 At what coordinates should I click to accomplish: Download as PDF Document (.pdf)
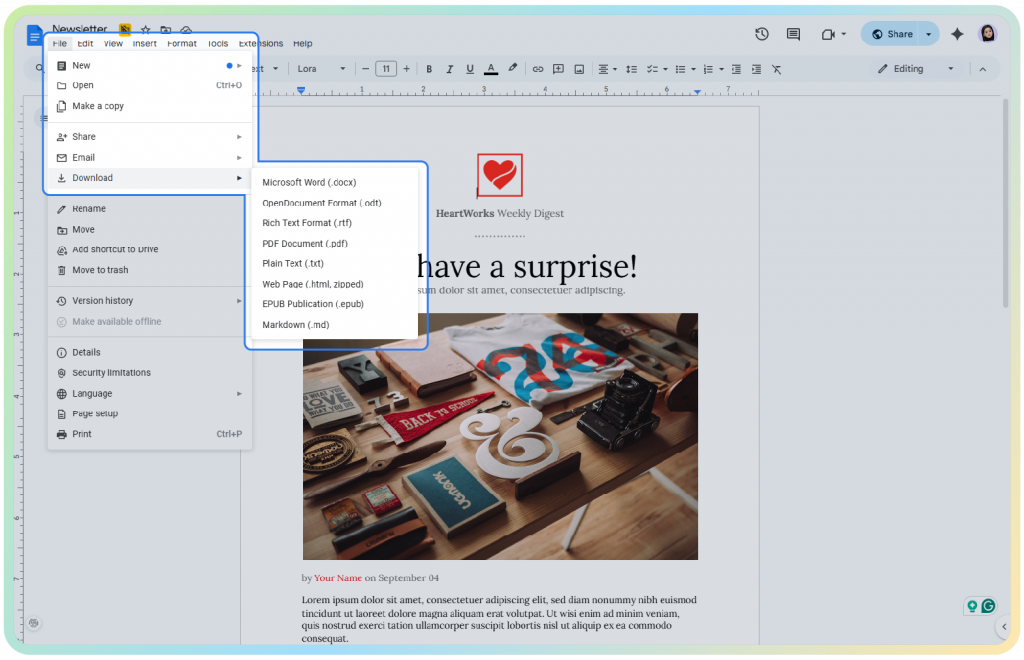point(334,244)
